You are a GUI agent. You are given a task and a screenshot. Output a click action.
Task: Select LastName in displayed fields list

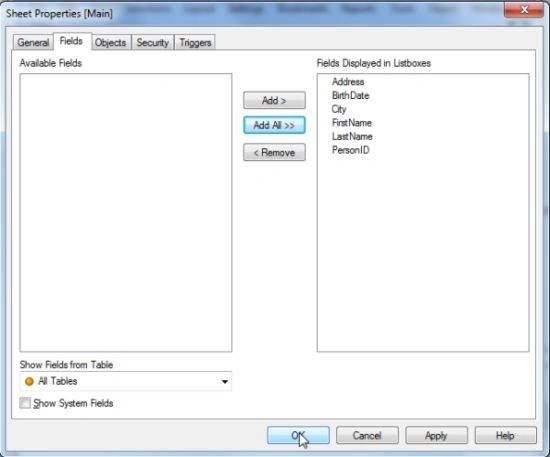click(x=352, y=136)
